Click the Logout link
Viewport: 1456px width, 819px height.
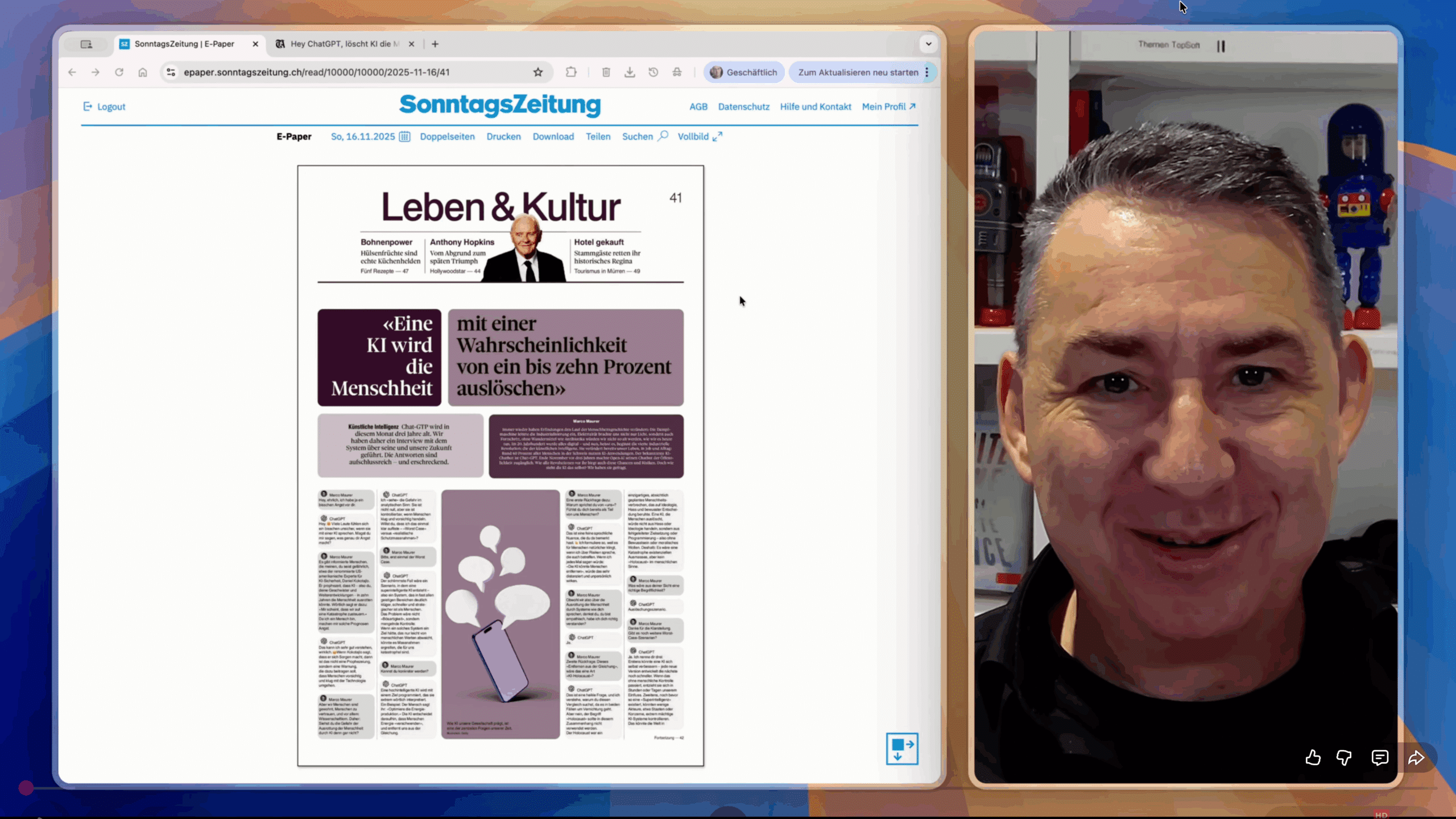click(105, 107)
